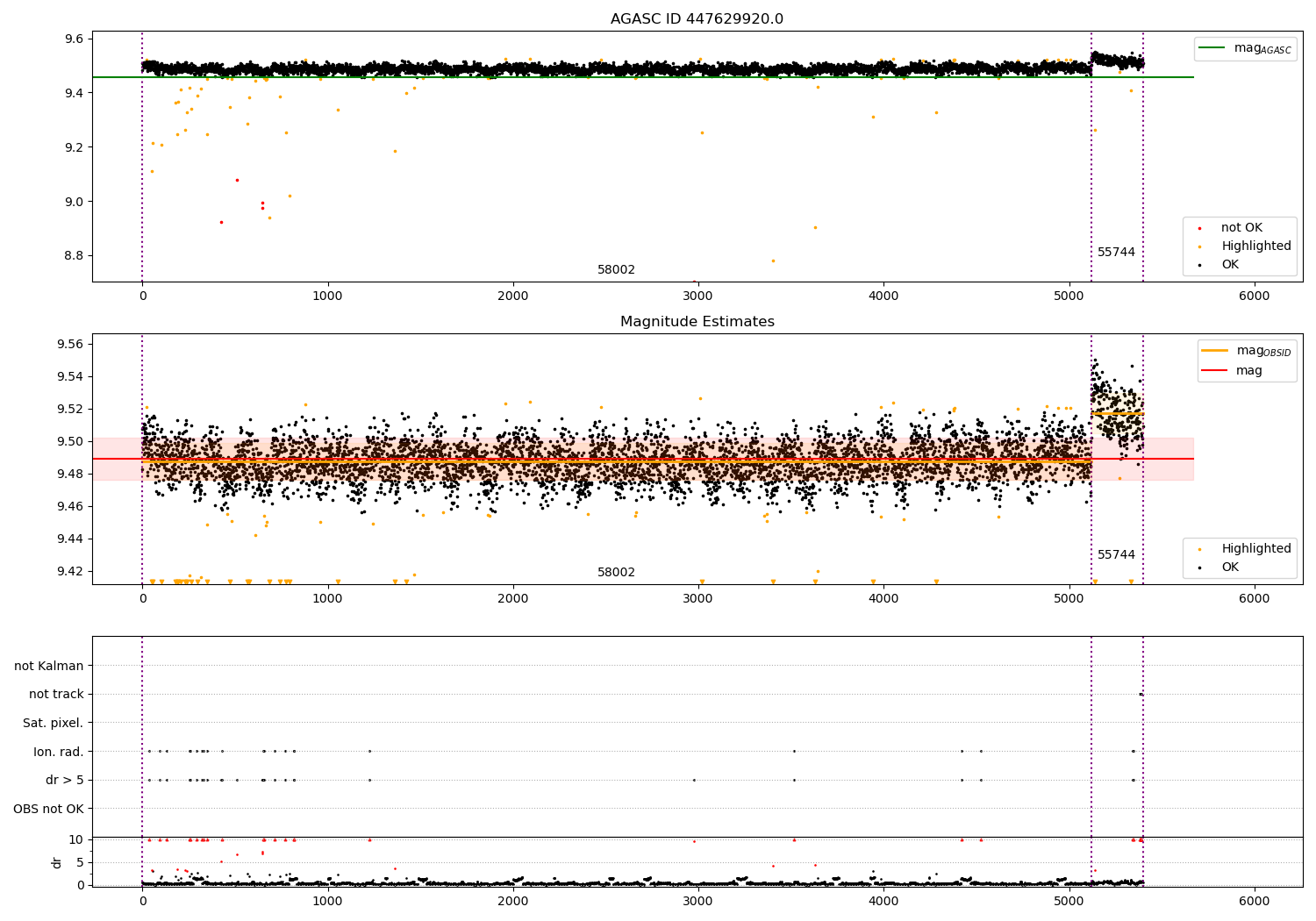
Task: Click the 9.0 tick label on top plot
Action: coord(74,201)
